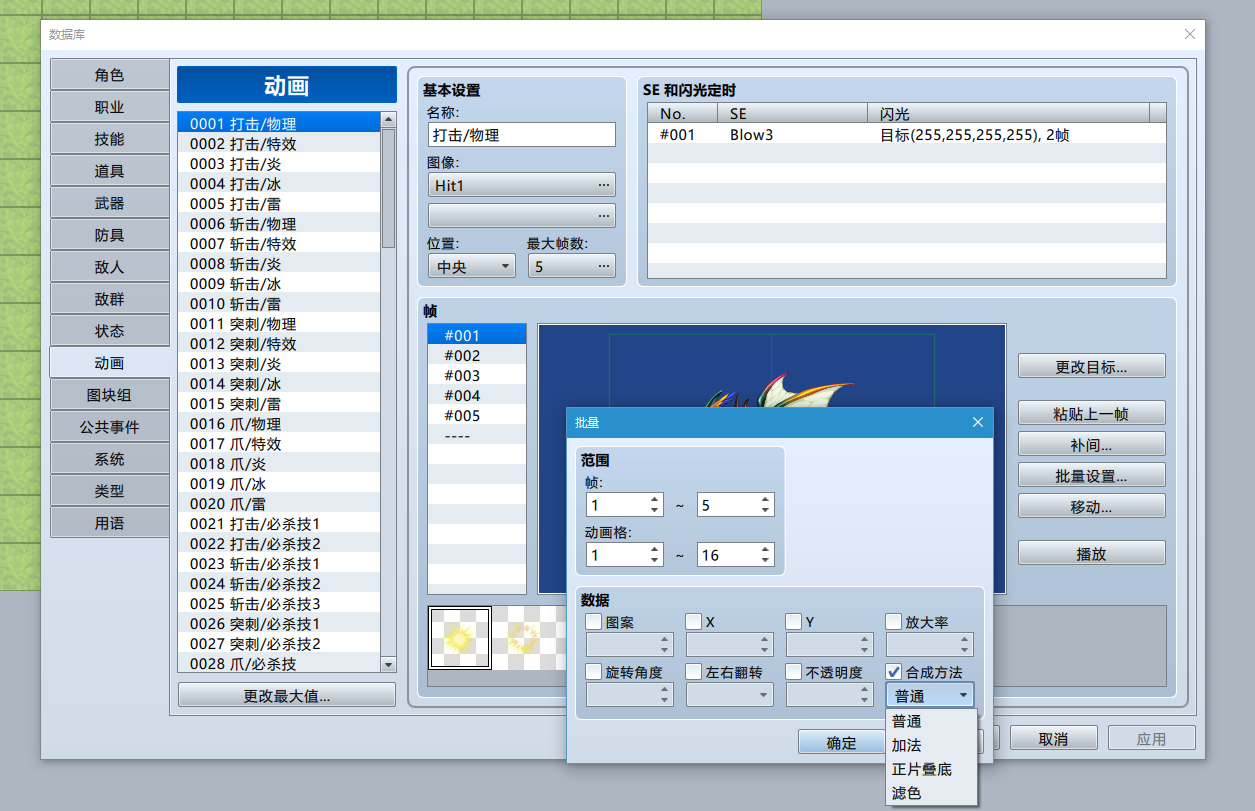Switch to the 道具 tab
Screen dimensions: 1255x811
point(110,171)
